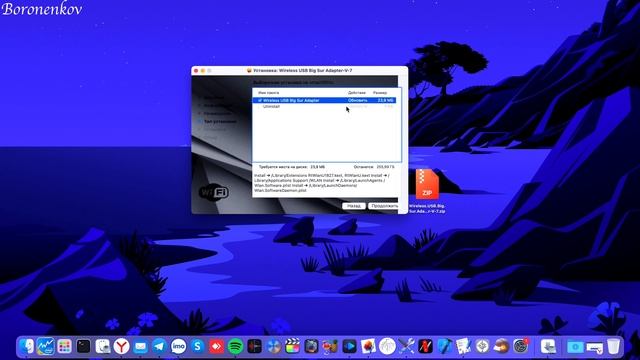
Task: Open Finder from the dock
Action: [27, 346]
